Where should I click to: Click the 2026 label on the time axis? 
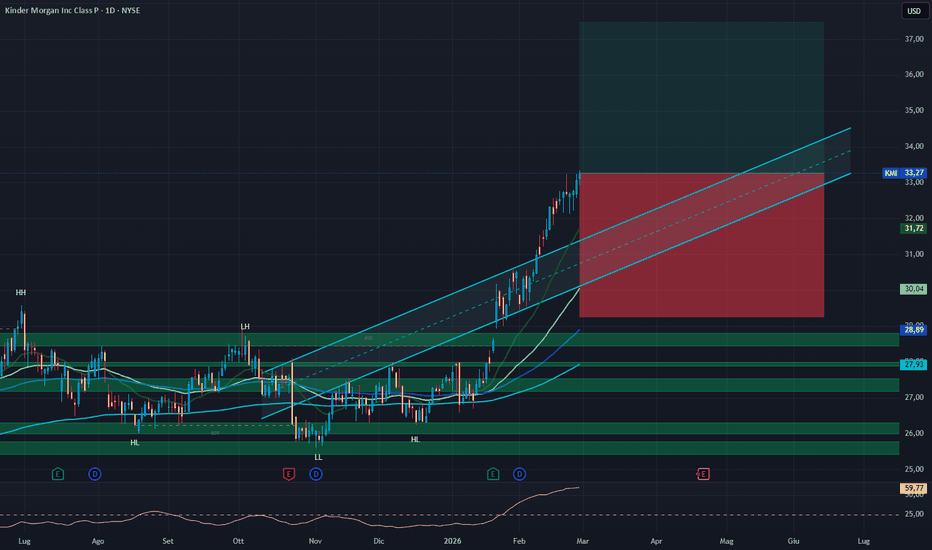452,541
